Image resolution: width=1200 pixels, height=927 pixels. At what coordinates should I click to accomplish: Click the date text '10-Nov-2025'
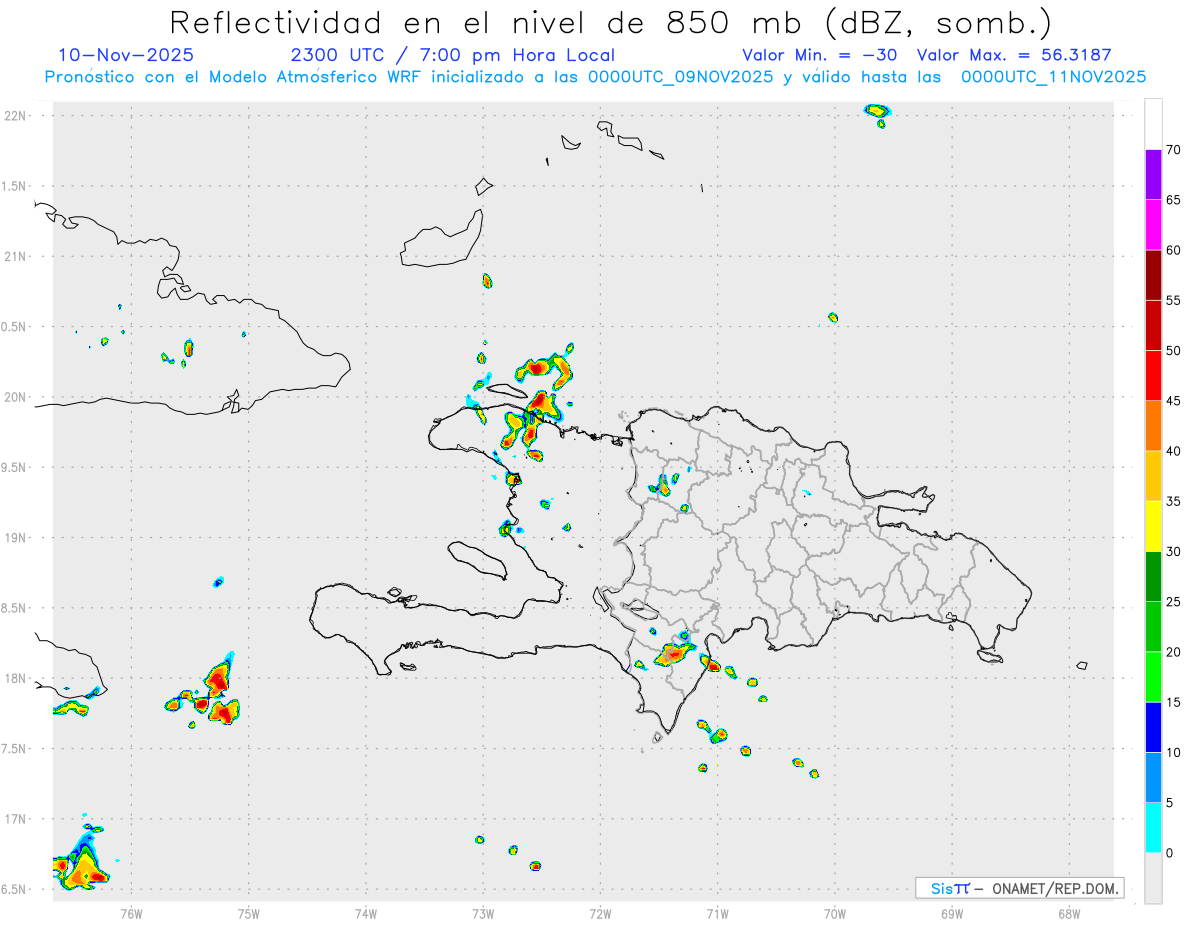pos(126,55)
